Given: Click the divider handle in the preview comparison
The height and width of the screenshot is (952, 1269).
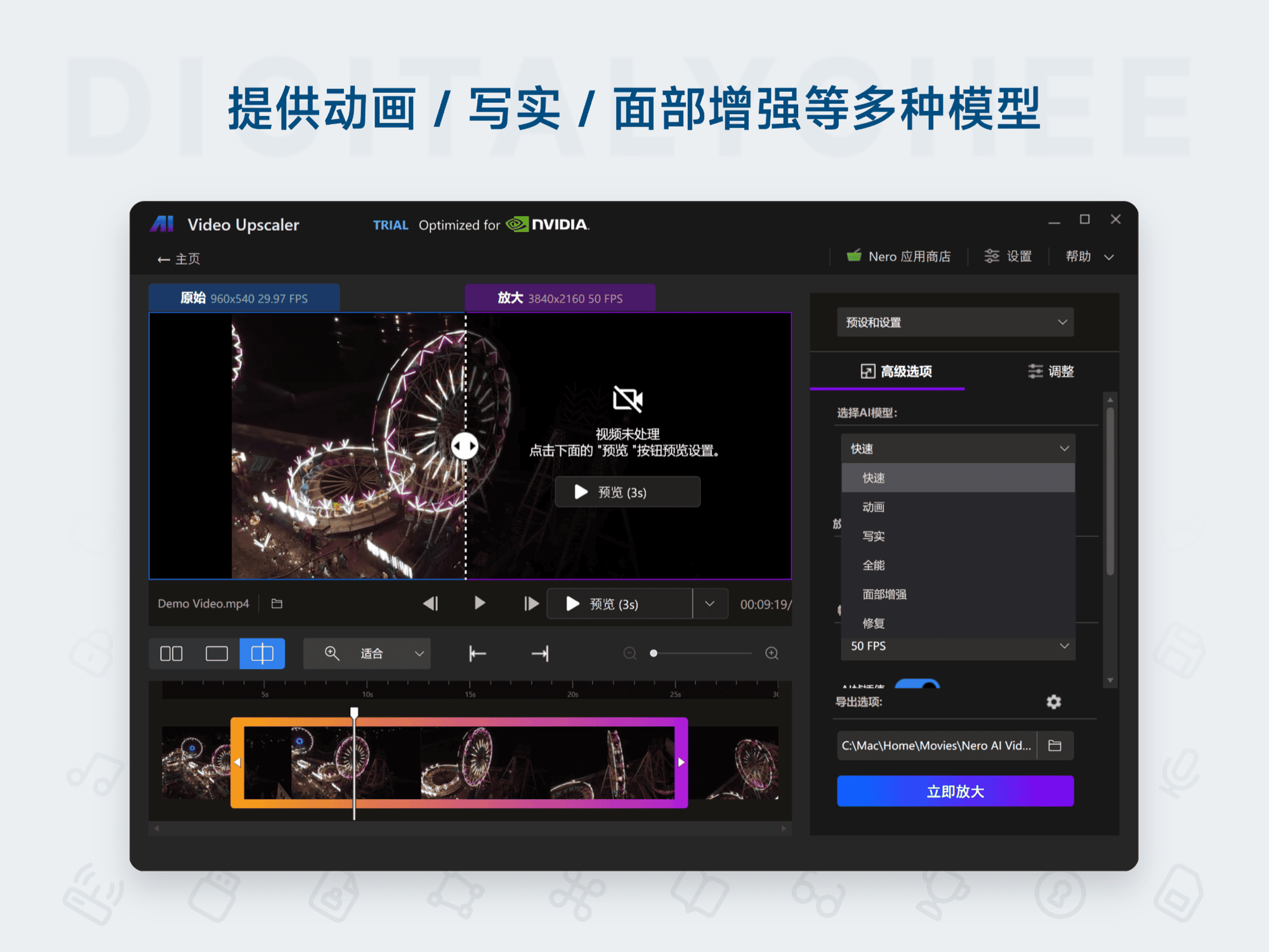Looking at the screenshot, I should point(465,446).
